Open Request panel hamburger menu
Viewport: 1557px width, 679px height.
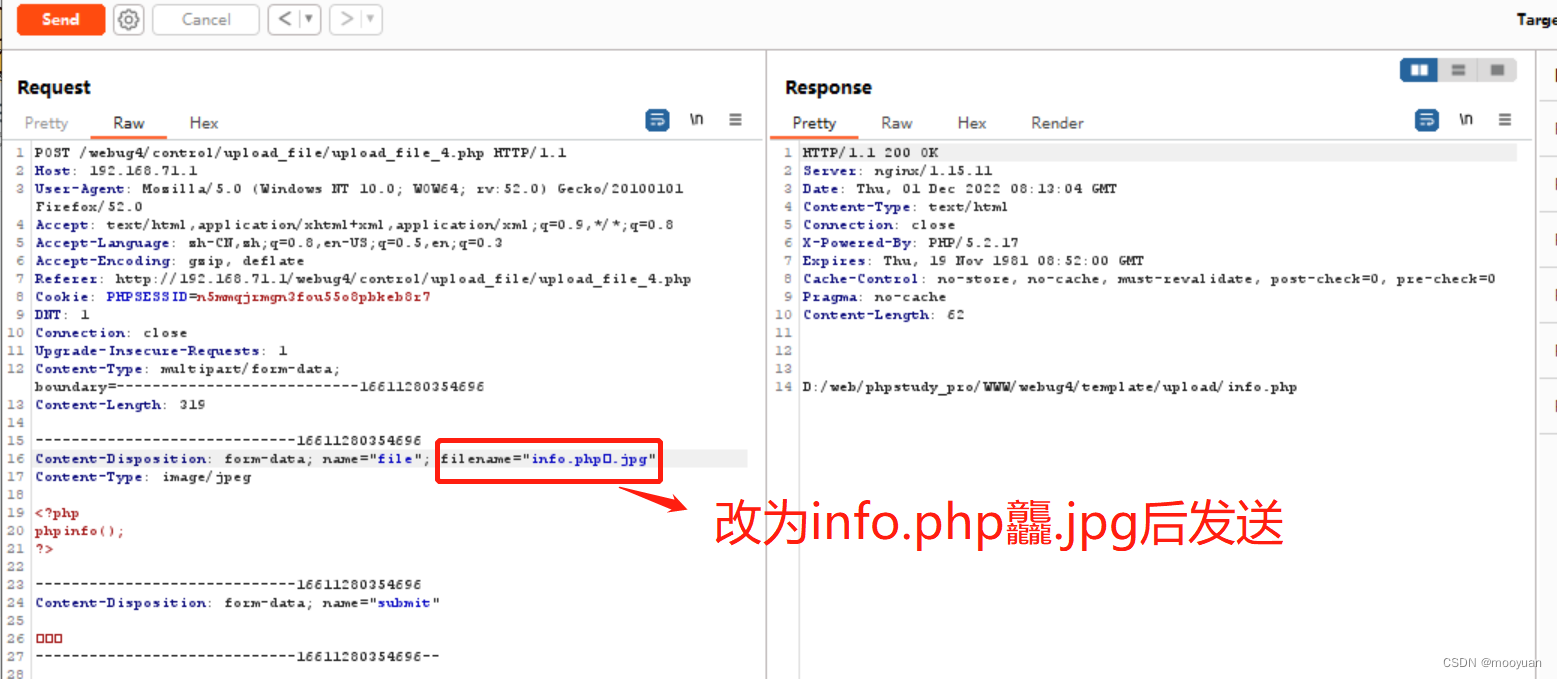coord(735,120)
